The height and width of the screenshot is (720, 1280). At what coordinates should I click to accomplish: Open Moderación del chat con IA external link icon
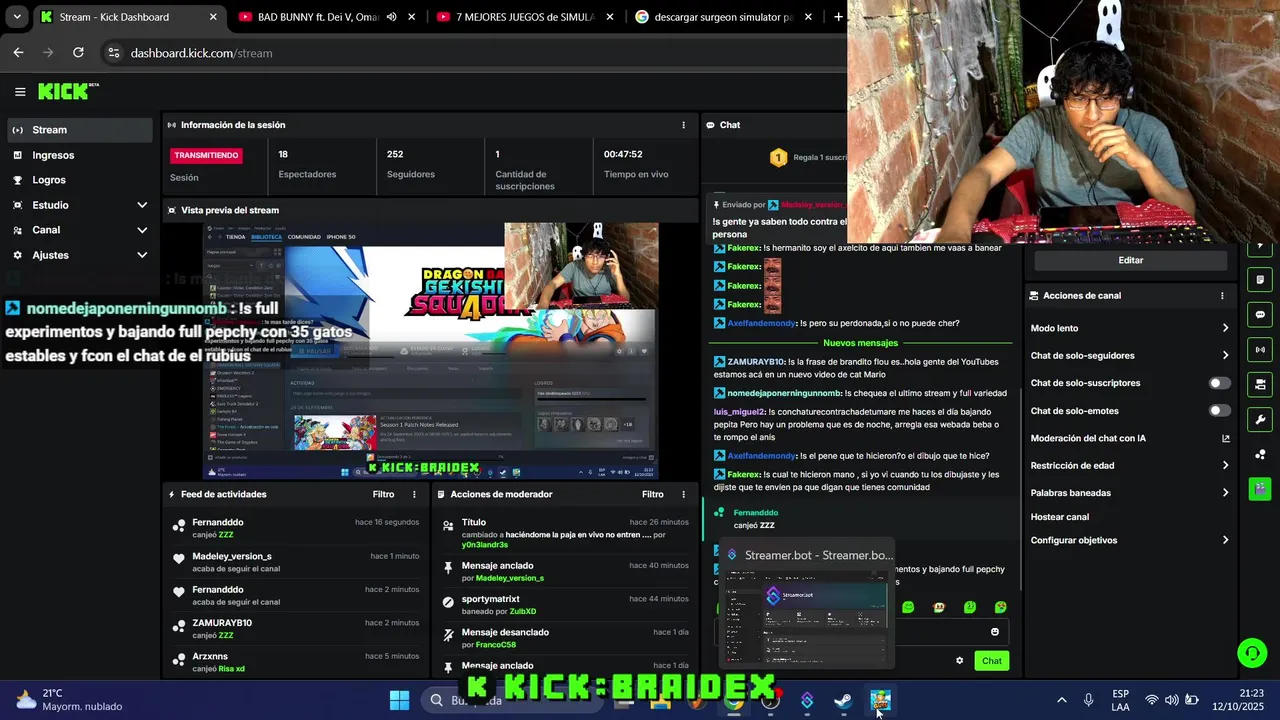pos(1226,438)
